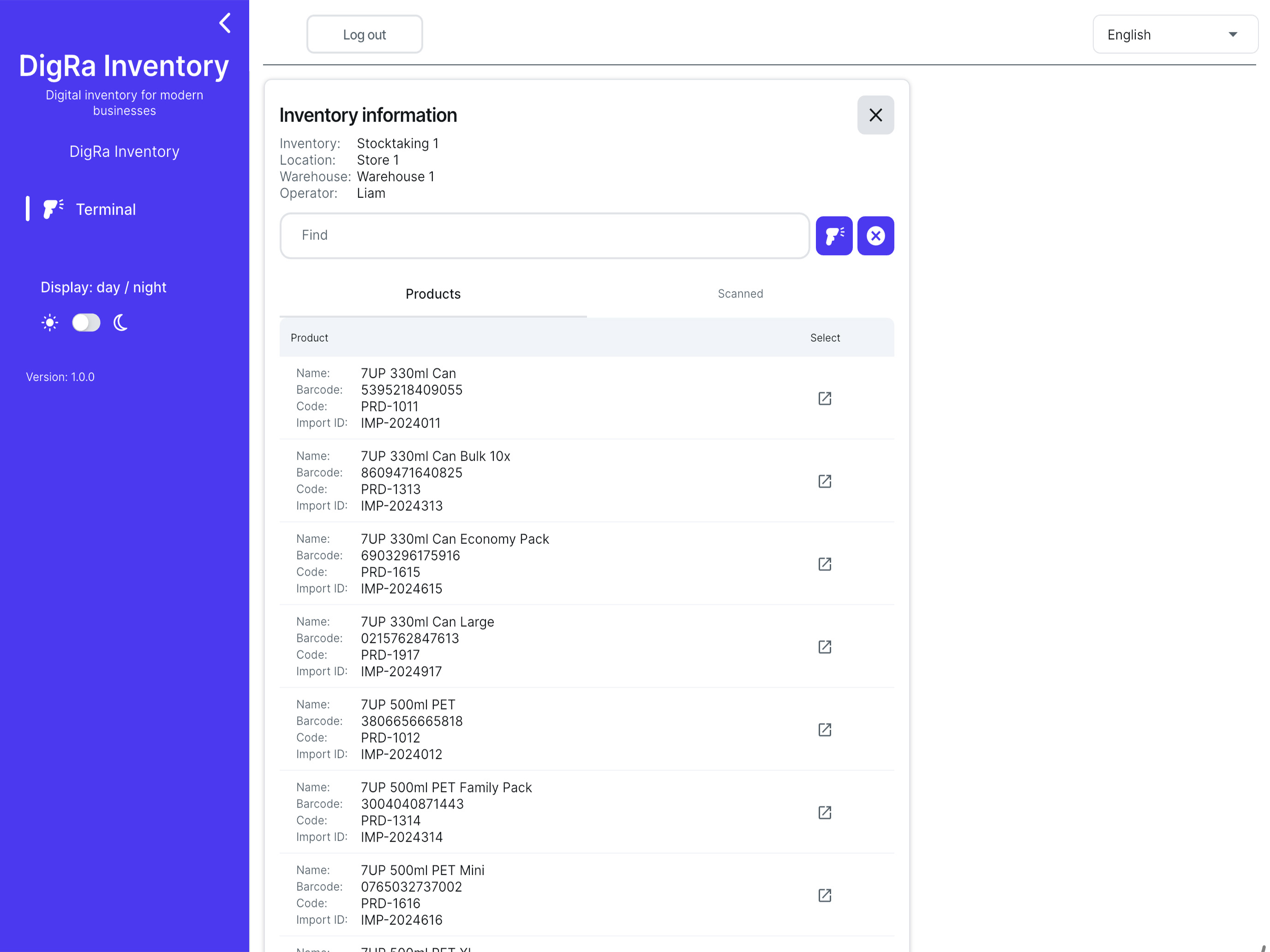Close the Inventory information panel
The width and height of the screenshot is (1270, 952).
tap(875, 115)
